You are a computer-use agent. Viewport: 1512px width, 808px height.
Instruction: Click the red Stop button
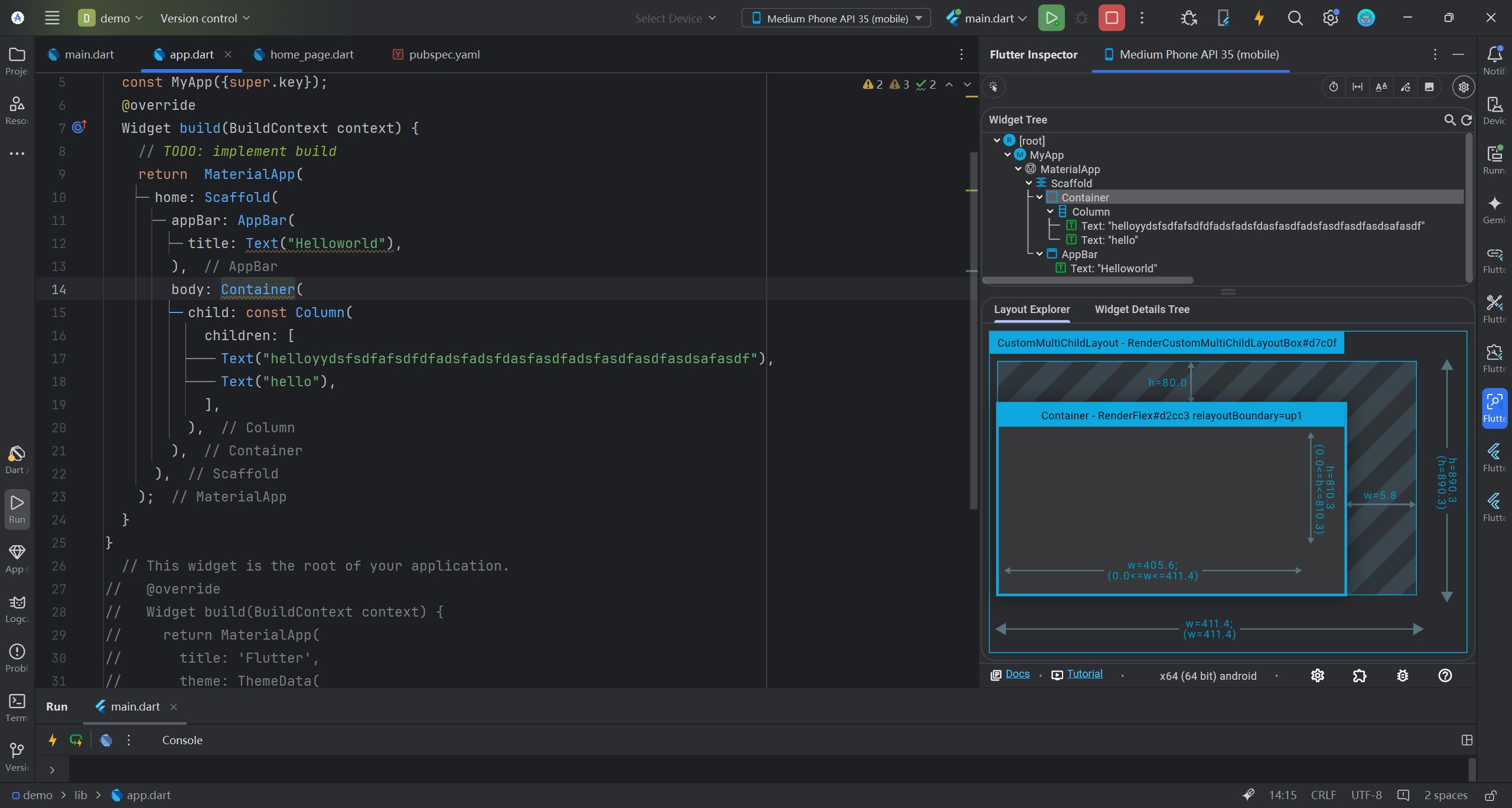1111,18
